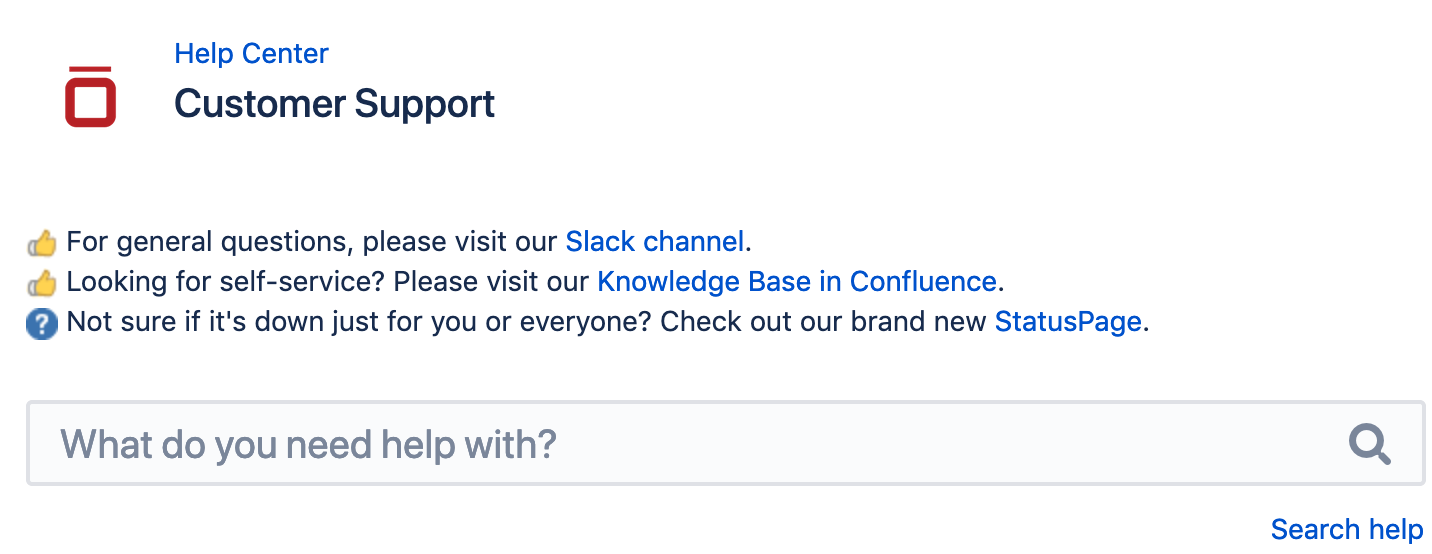Click "Please visit our" in the self-service line

(x=492, y=282)
